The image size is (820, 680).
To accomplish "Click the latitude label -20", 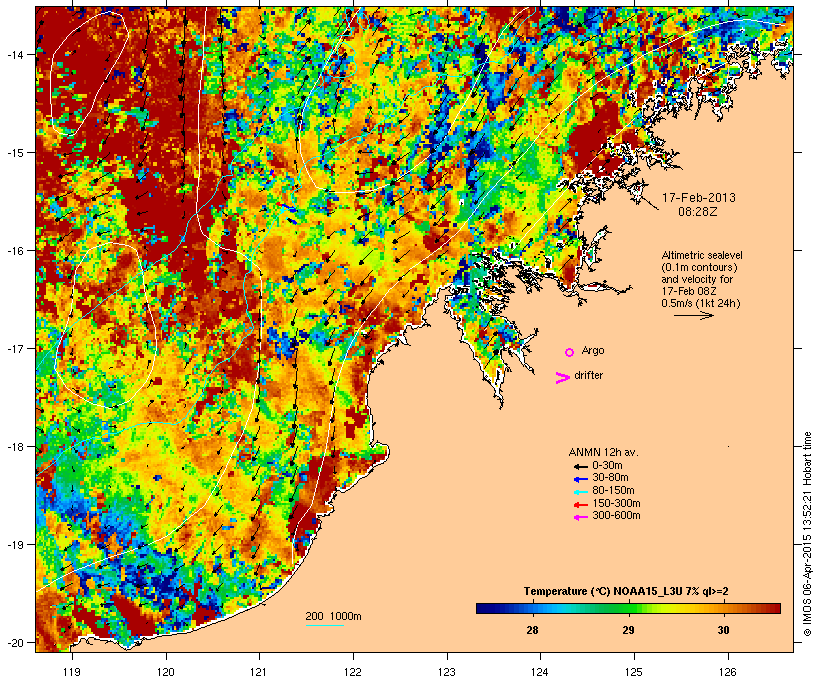I will click(14, 642).
